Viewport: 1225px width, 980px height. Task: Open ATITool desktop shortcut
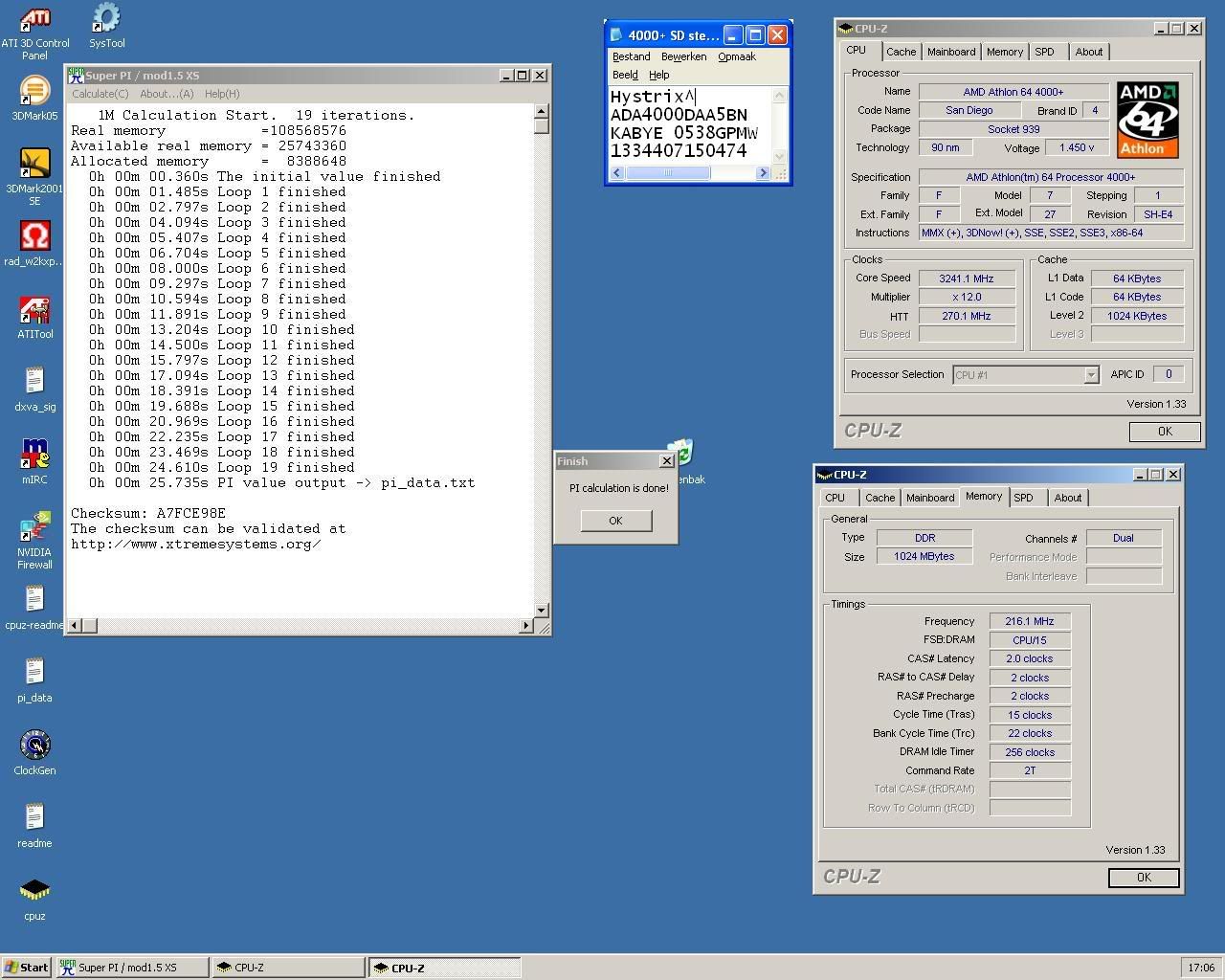click(34, 310)
